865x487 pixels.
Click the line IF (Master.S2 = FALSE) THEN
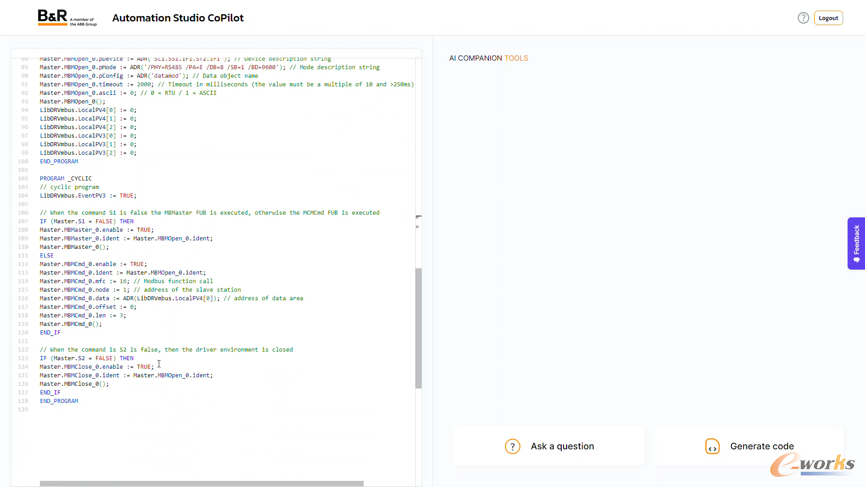click(x=87, y=358)
